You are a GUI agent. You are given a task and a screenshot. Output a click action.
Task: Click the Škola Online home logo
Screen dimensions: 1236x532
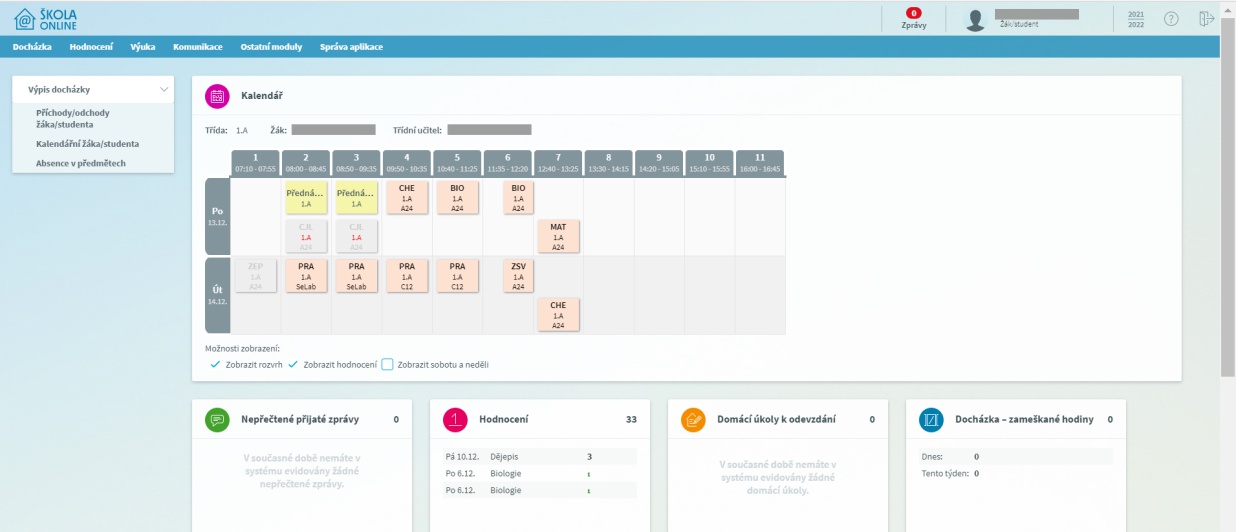(x=45, y=18)
